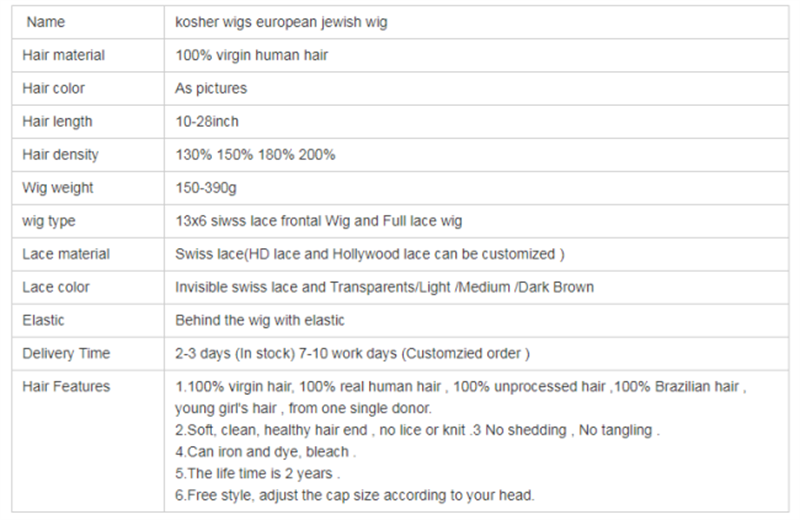Click the '150-390g' weight value
This screenshot has height=520, width=800.
[206, 188]
